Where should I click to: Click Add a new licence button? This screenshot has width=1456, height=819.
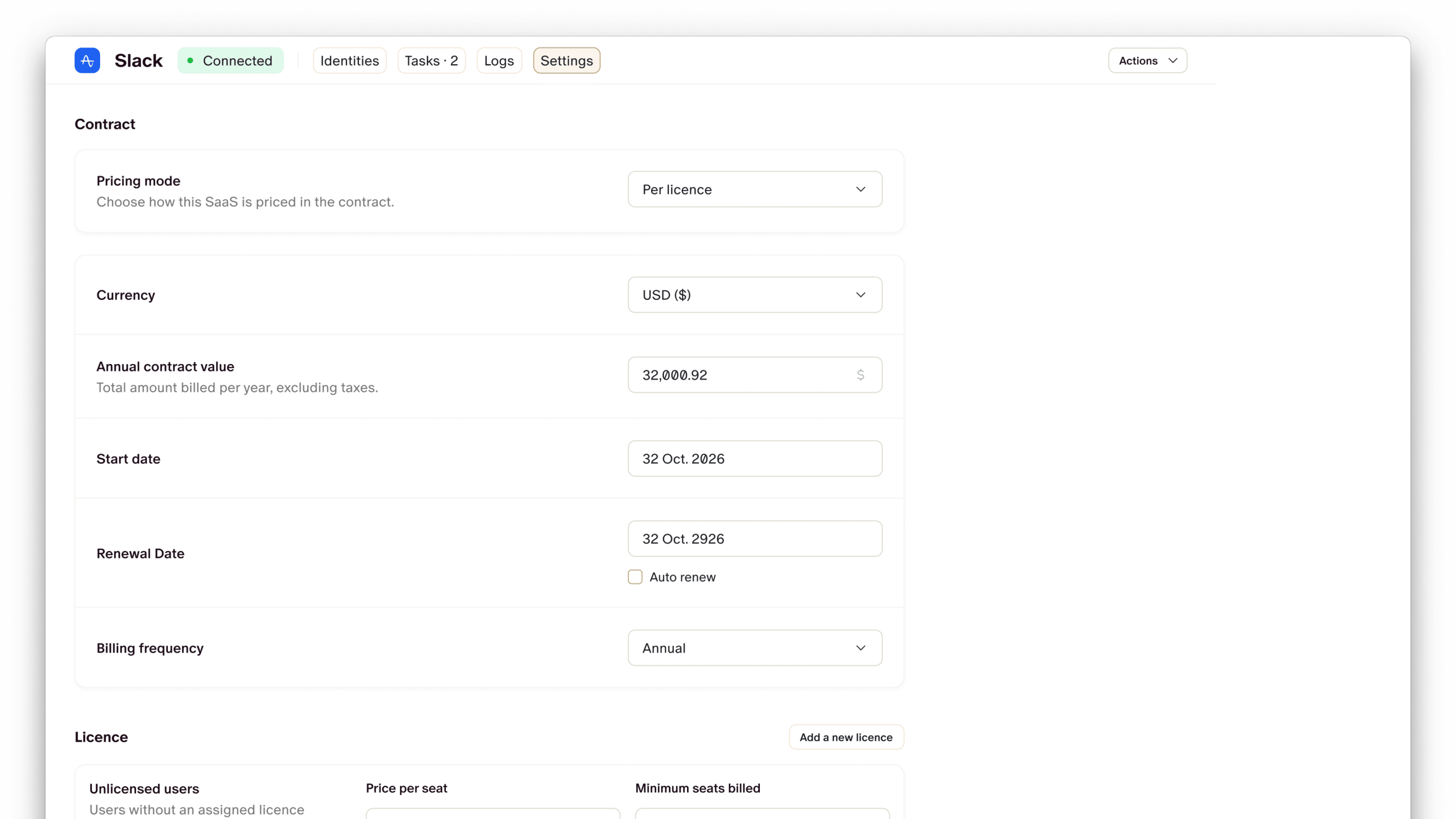tap(846, 737)
